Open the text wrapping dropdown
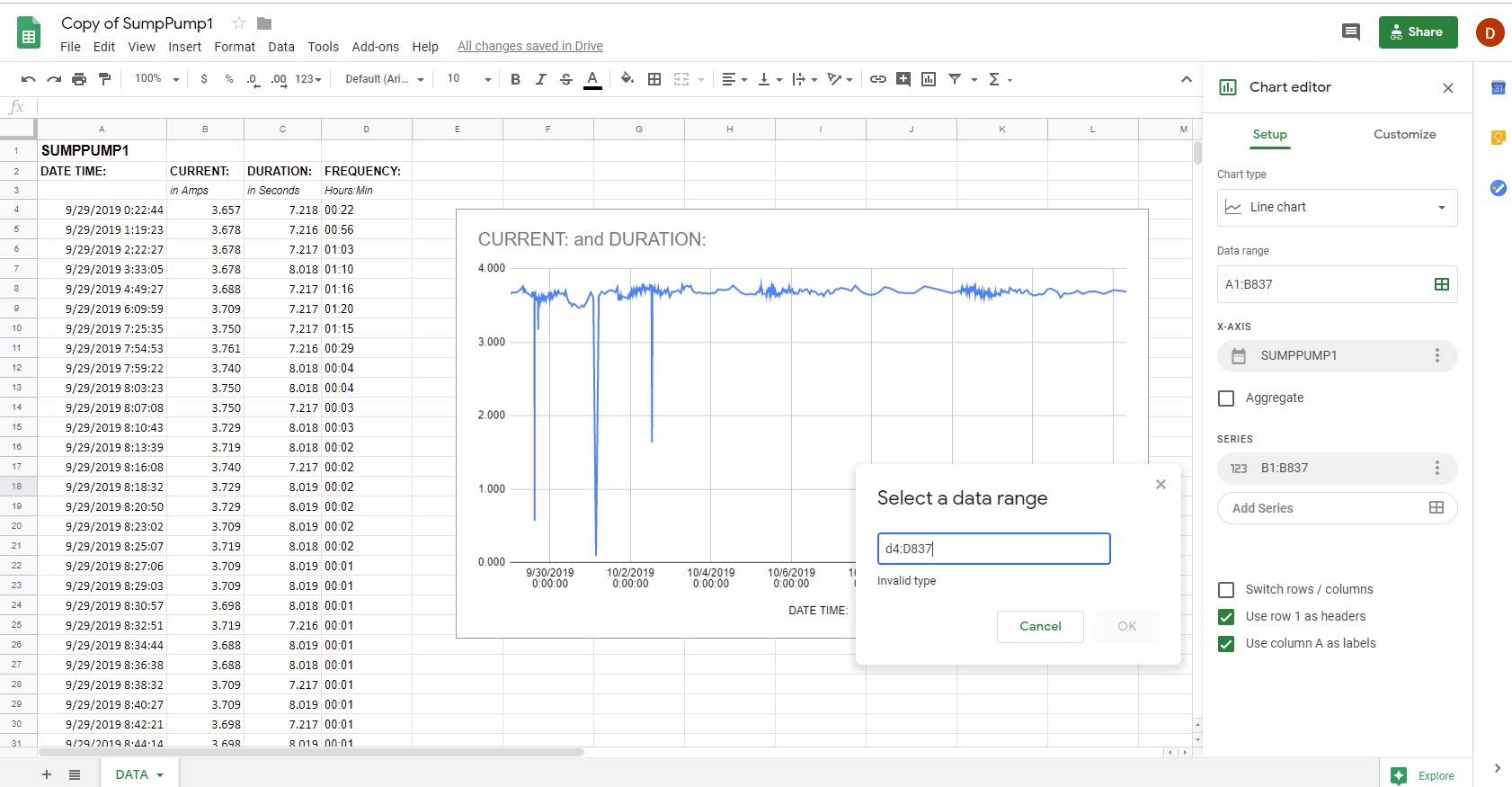This screenshot has height=787, width=1512. click(805, 79)
